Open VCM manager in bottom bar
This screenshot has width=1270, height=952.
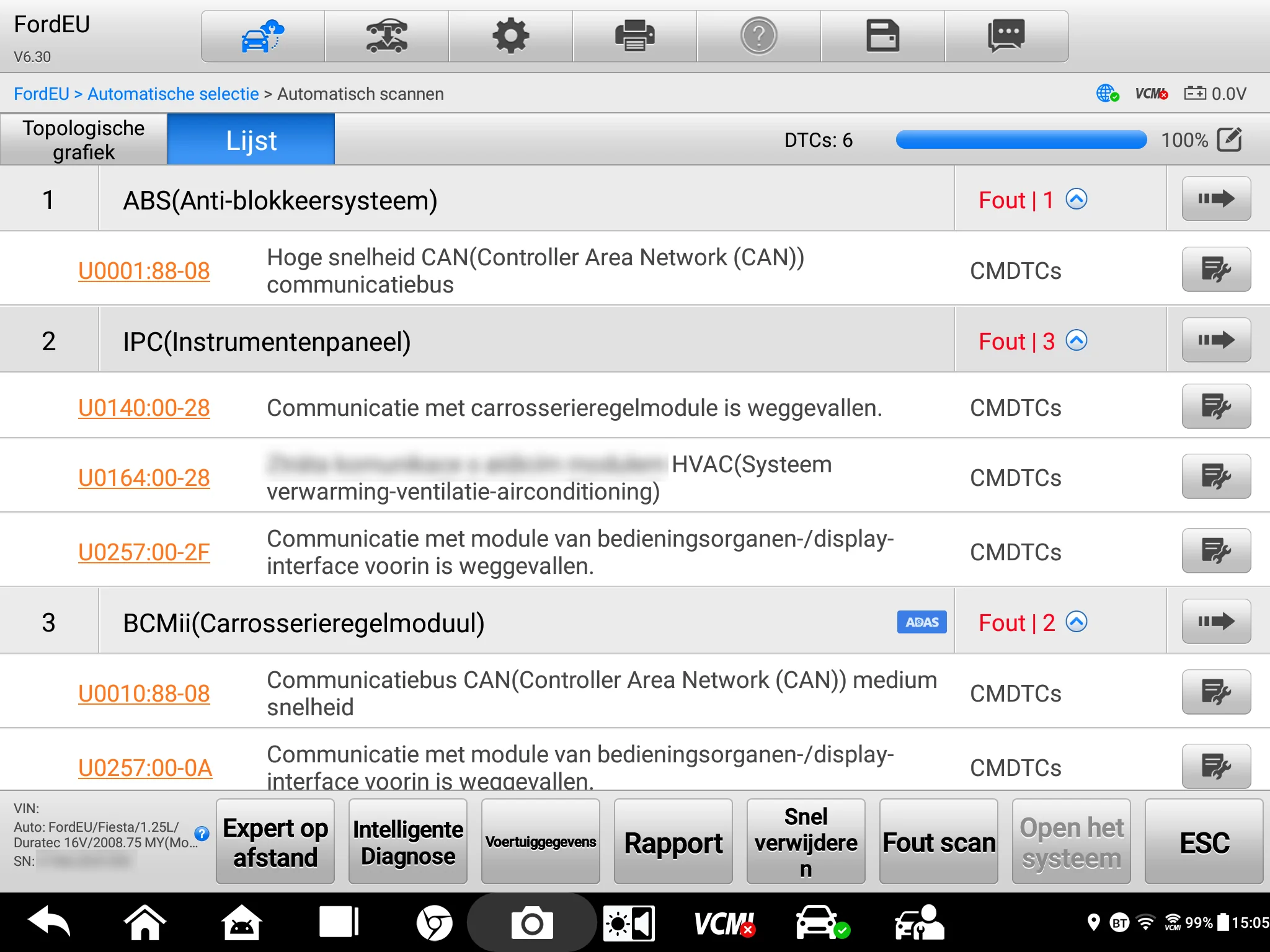(724, 923)
